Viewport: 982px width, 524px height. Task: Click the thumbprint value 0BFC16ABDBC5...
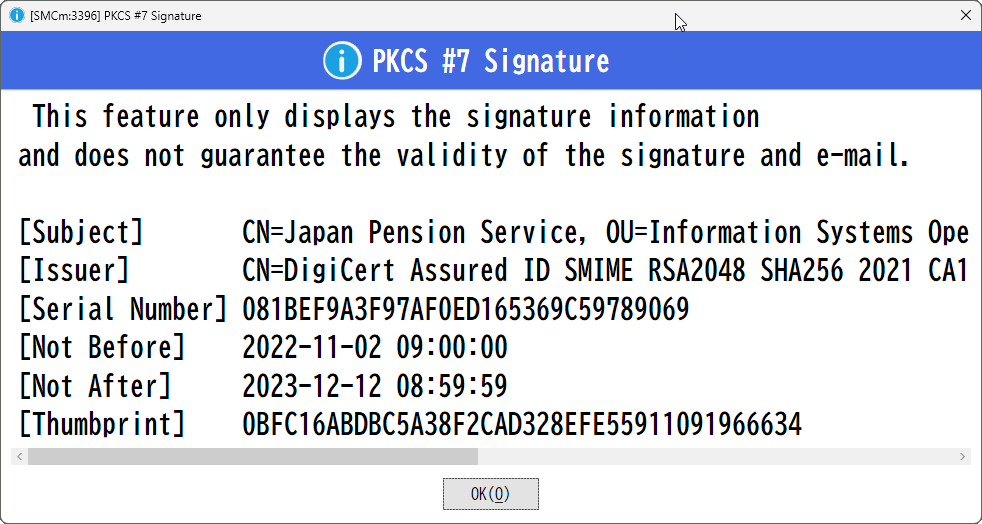(522, 424)
